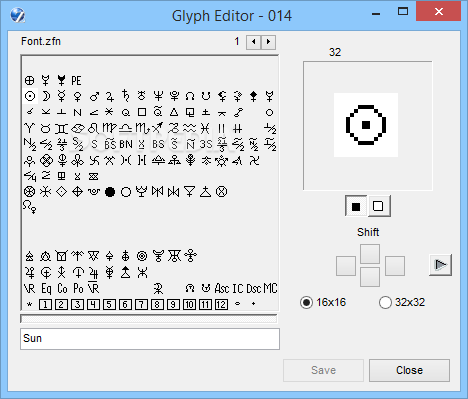Choose the Gemini twins glyph
This screenshot has height=399, width=468.
point(62,128)
